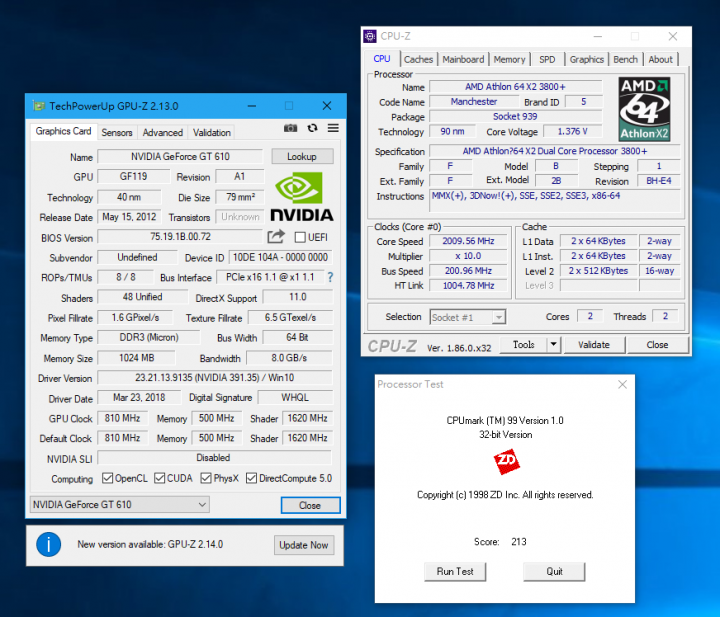Toggle the CUDA checkbox
720x617 pixels.
pyautogui.click(x=160, y=478)
